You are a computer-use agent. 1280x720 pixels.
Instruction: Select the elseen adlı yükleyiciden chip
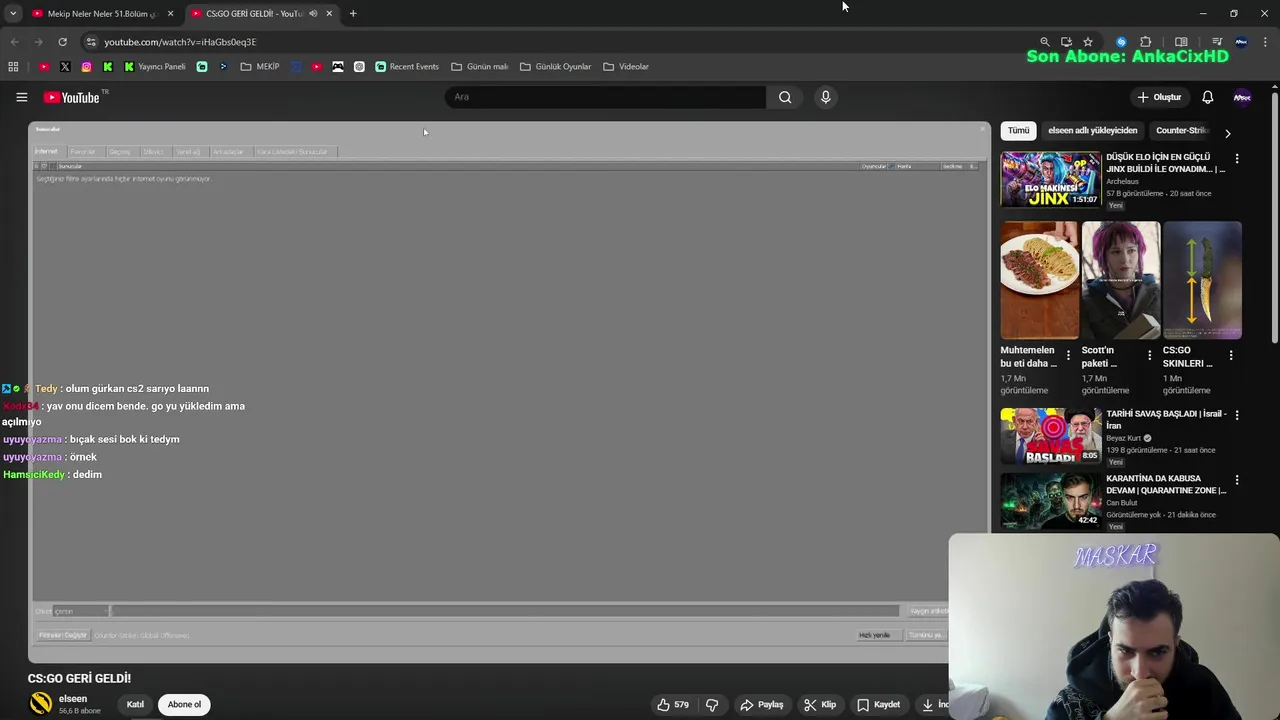pos(1092,131)
